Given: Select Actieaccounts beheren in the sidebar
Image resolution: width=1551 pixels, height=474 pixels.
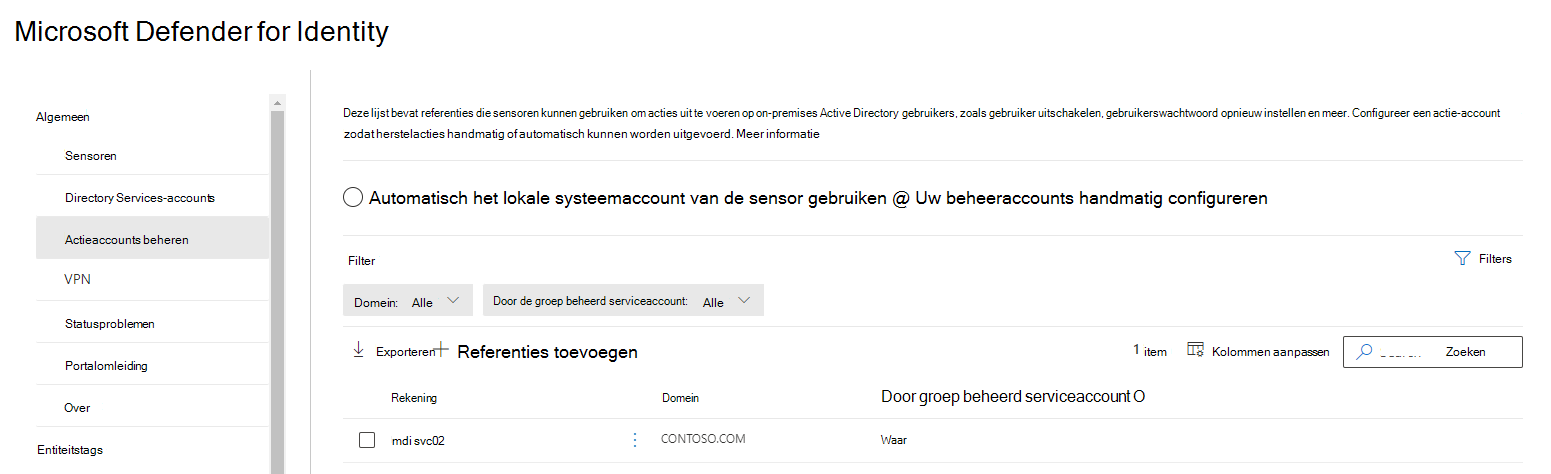Looking at the screenshot, I should click(152, 239).
